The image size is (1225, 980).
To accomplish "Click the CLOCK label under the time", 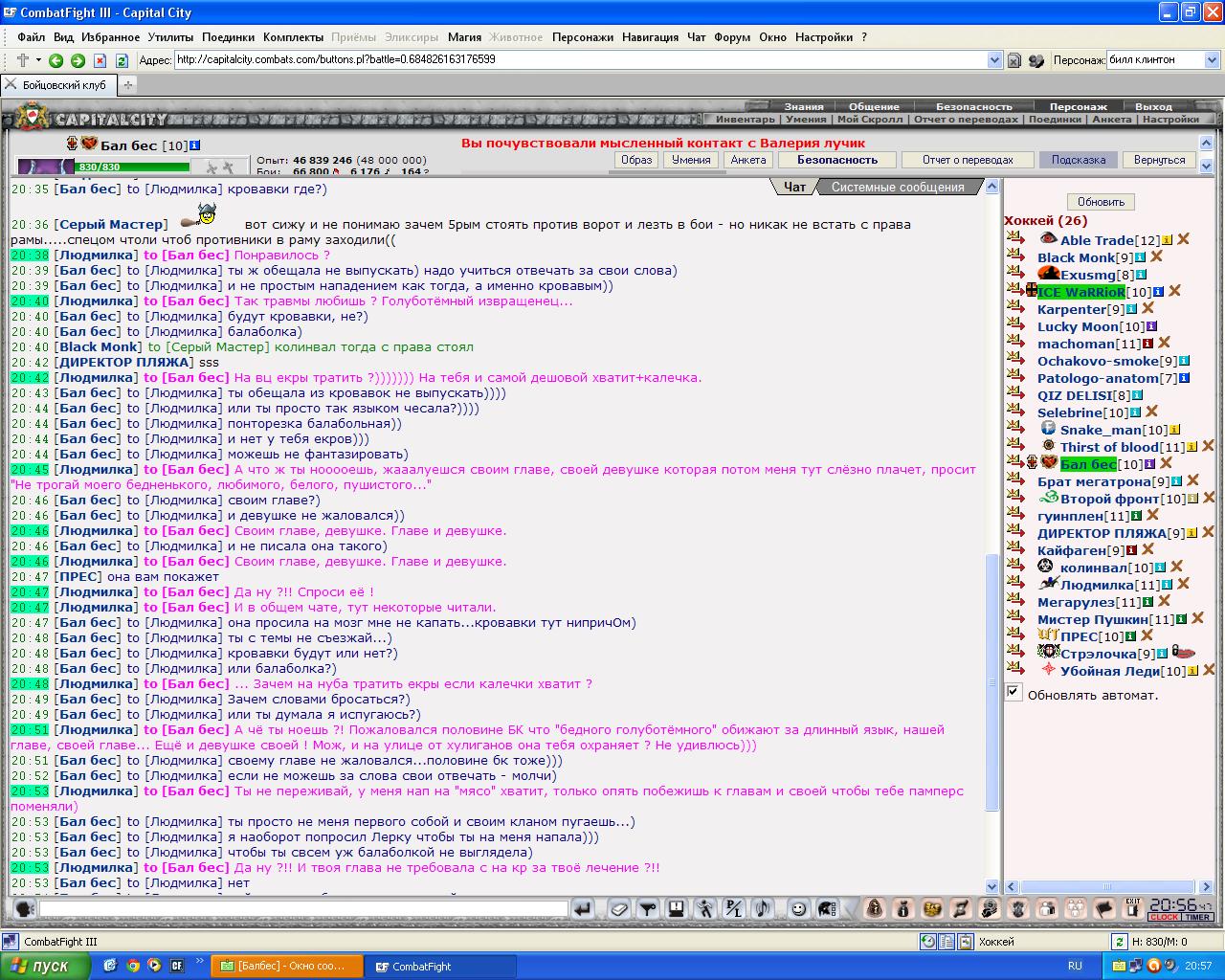I will [x=1165, y=917].
